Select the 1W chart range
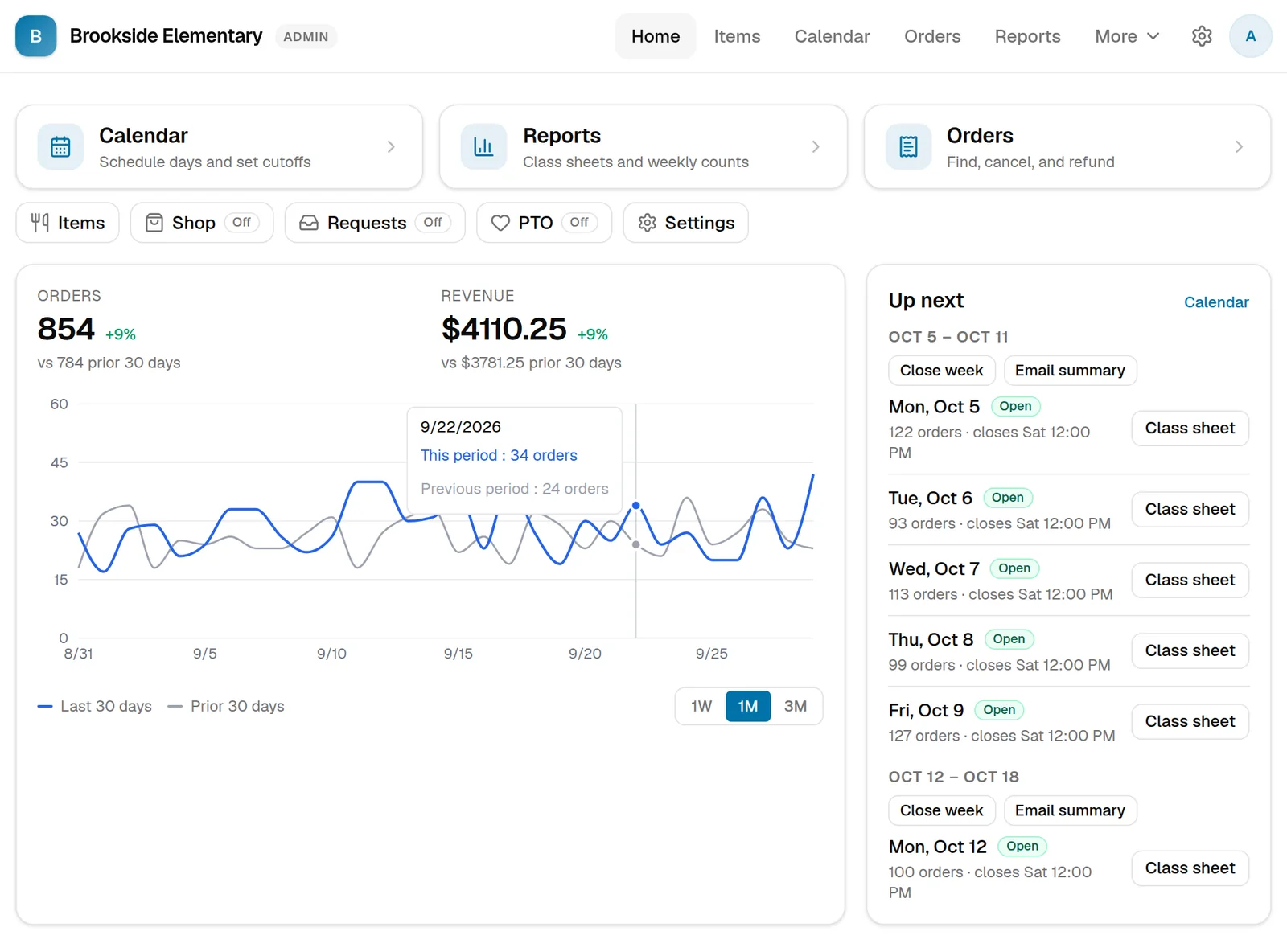 [x=701, y=706]
